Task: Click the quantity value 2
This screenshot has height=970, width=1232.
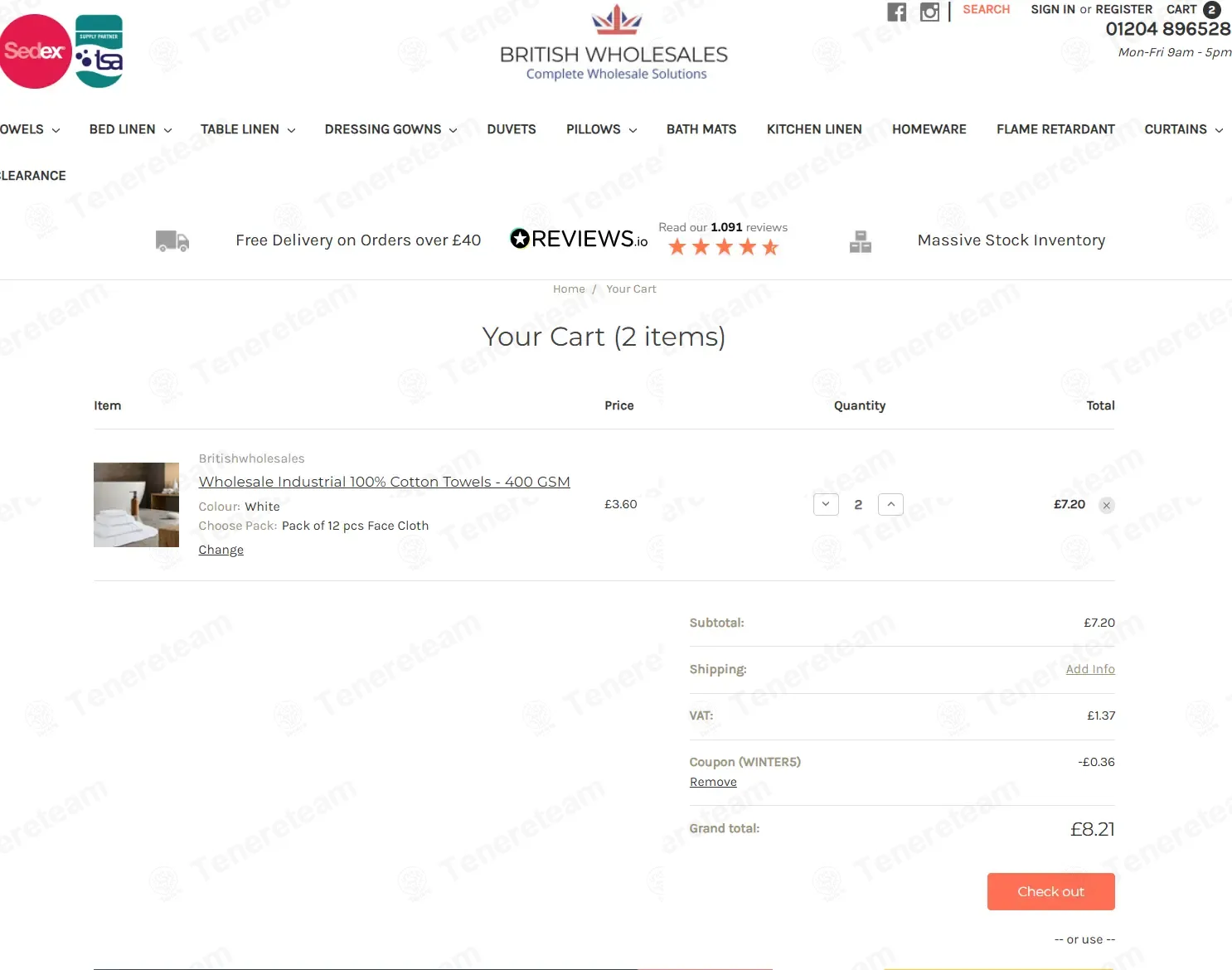Action: coord(858,504)
